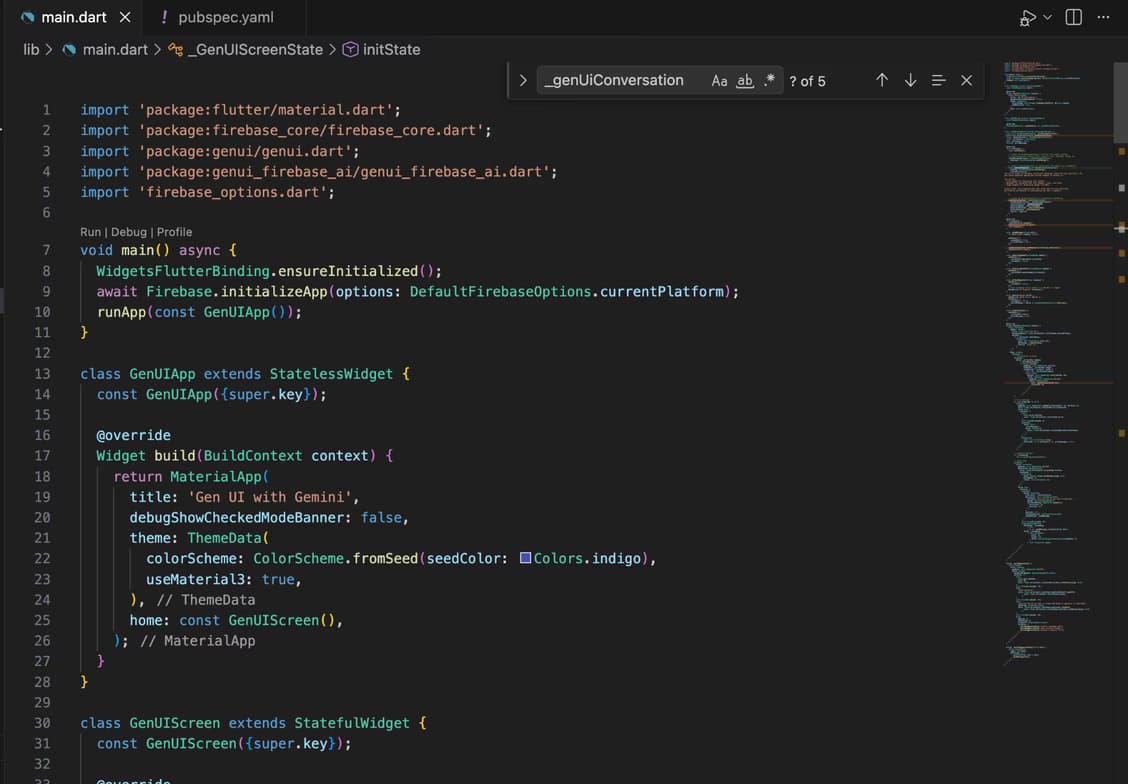
Task: Open the run options dropdown arrow
Action: [x=1047, y=17]
